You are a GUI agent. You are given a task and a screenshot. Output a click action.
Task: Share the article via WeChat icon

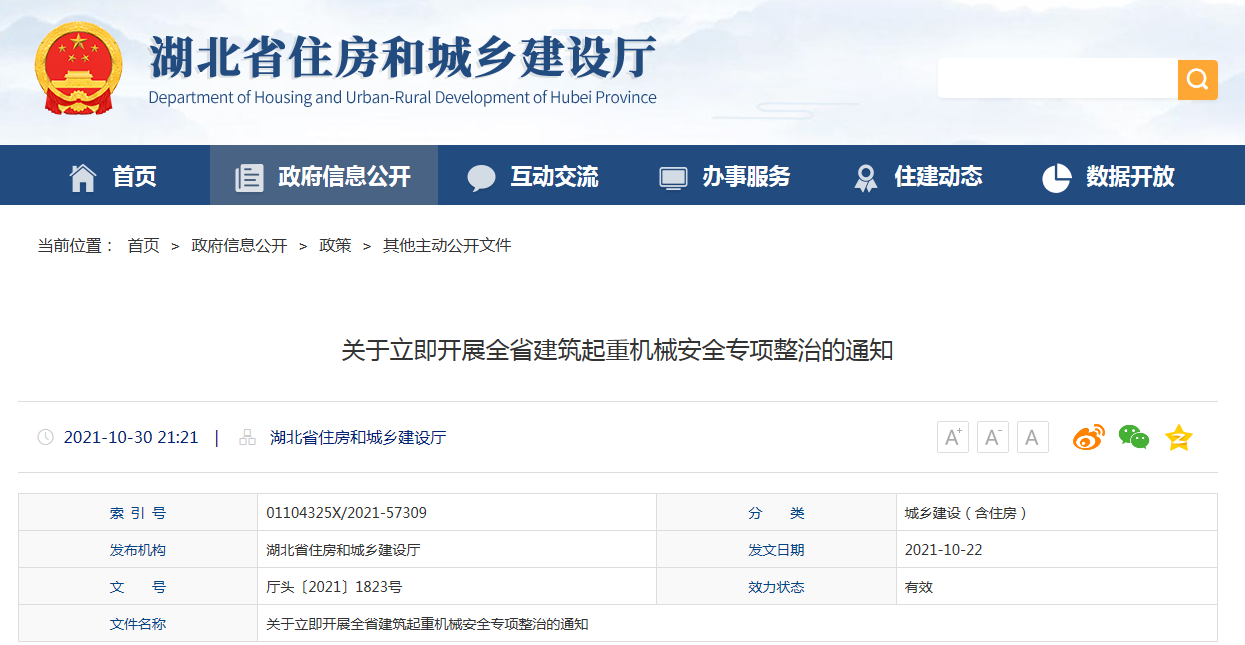tap(1133, 436)
